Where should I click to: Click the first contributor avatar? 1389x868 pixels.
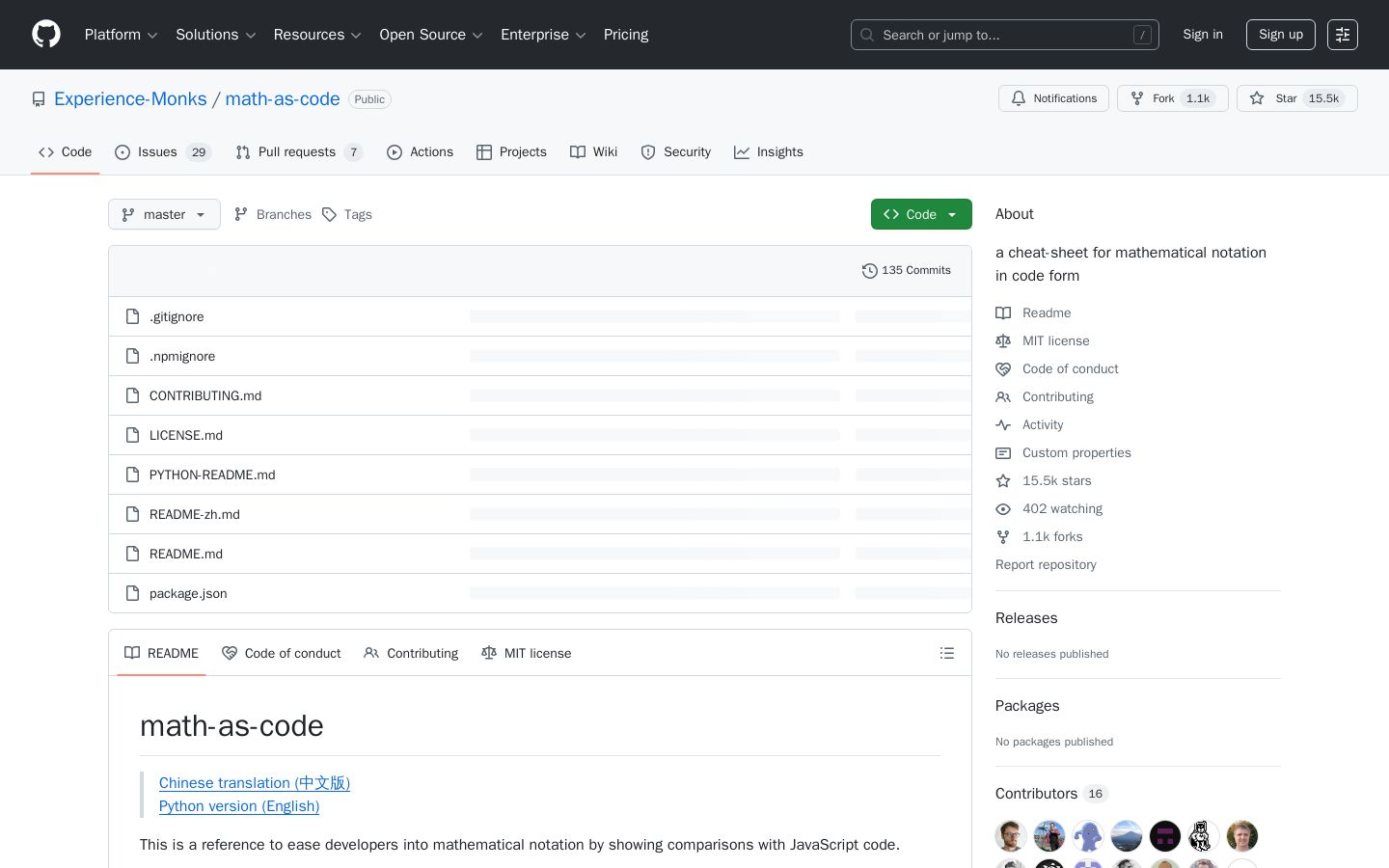coord(1011,836)
